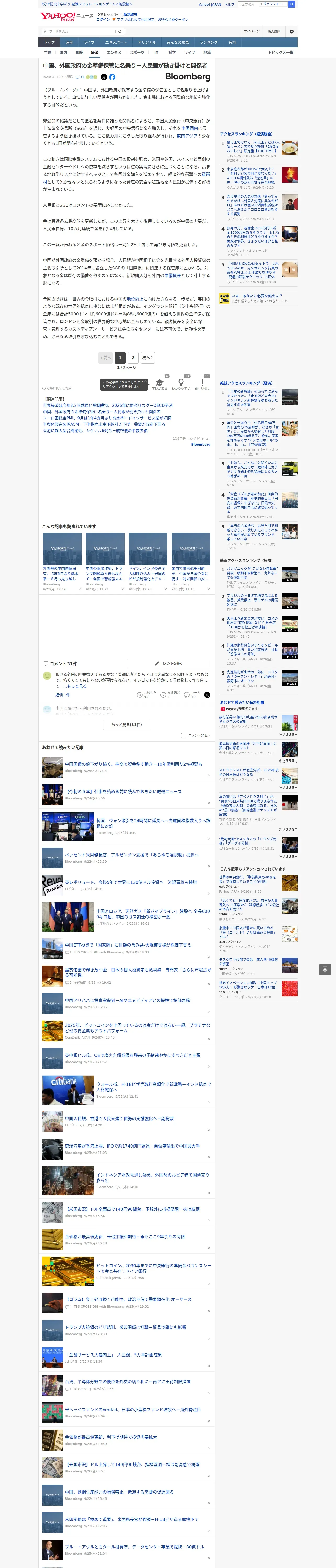Click 記事に関する報告 report icon

click(x=57, y=388)
